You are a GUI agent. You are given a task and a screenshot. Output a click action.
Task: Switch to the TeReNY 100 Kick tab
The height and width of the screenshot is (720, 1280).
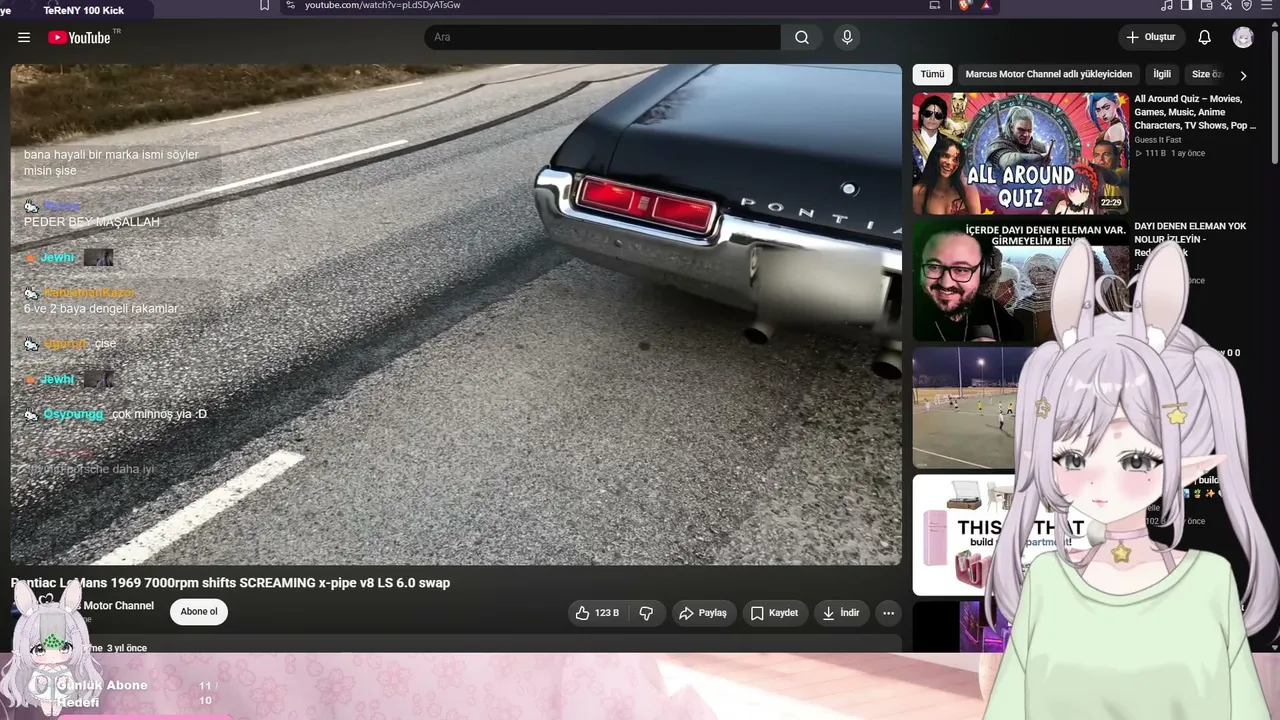tap(84, 10)
